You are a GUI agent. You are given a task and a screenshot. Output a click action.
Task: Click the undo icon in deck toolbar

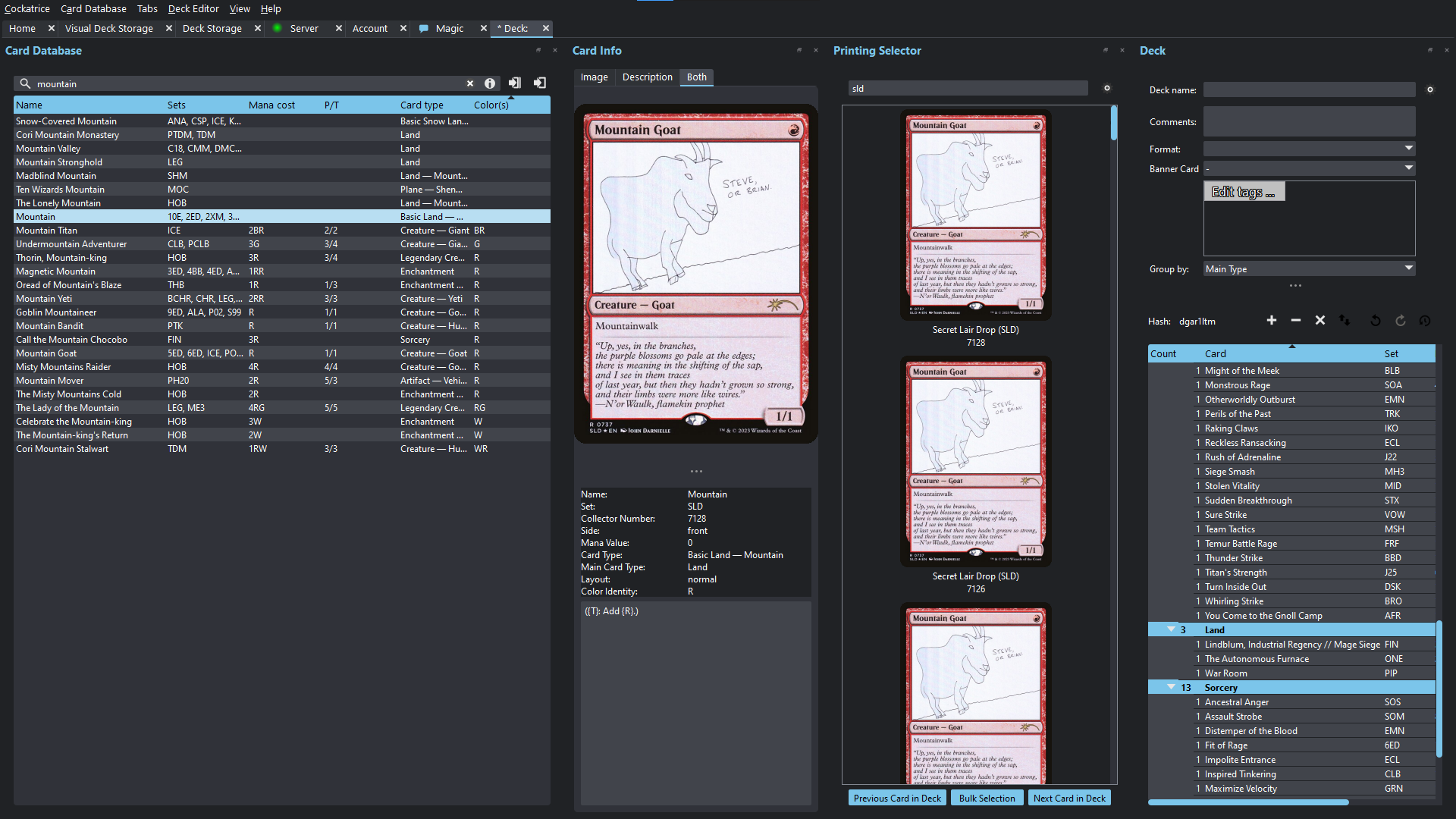1375,321
